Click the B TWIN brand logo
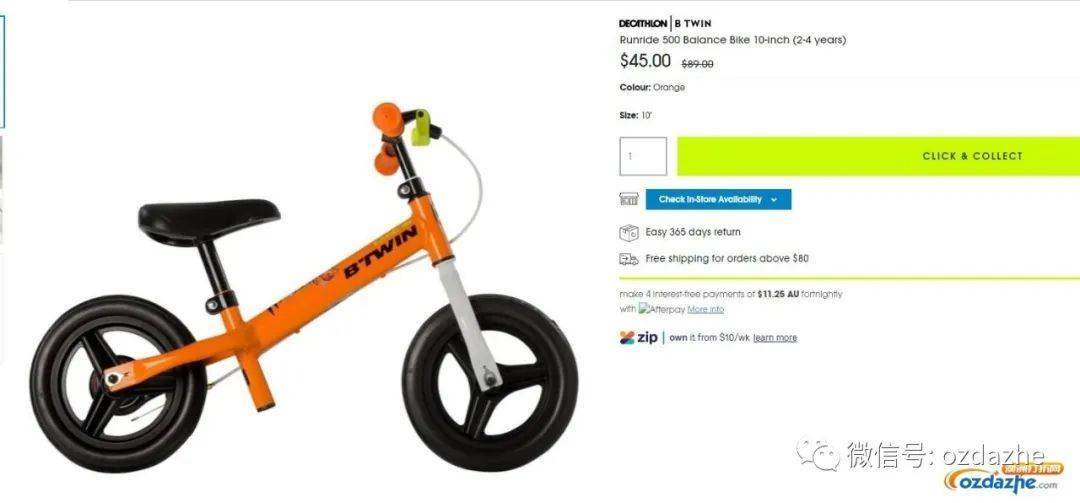This screenshot has height=503, width=1080. 693,23
